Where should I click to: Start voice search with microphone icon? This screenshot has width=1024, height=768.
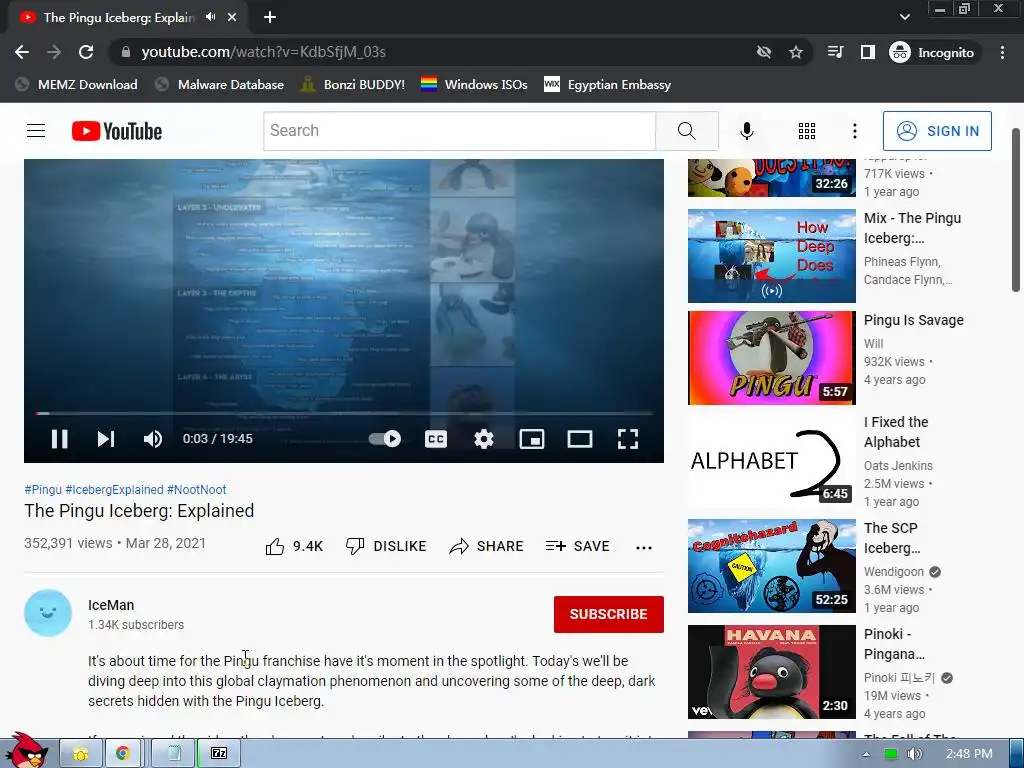pyautogui.click(x=746, y=131)
